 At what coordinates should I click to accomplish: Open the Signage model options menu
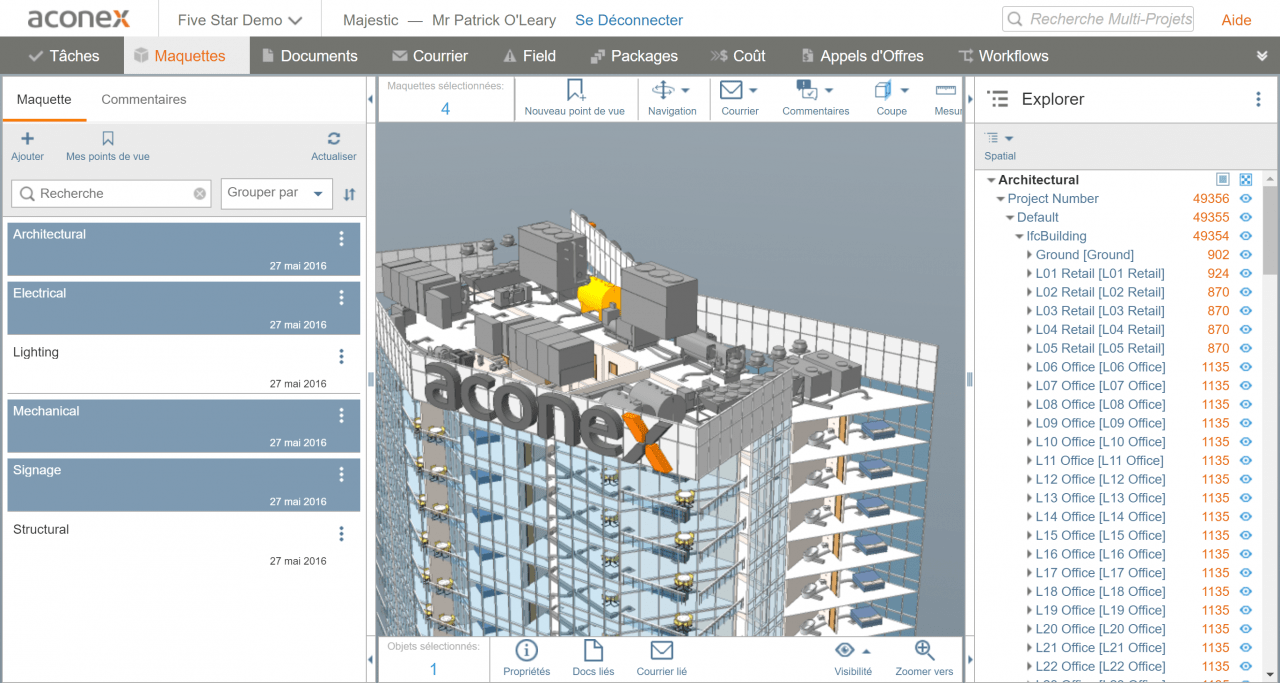click(341, 474)
